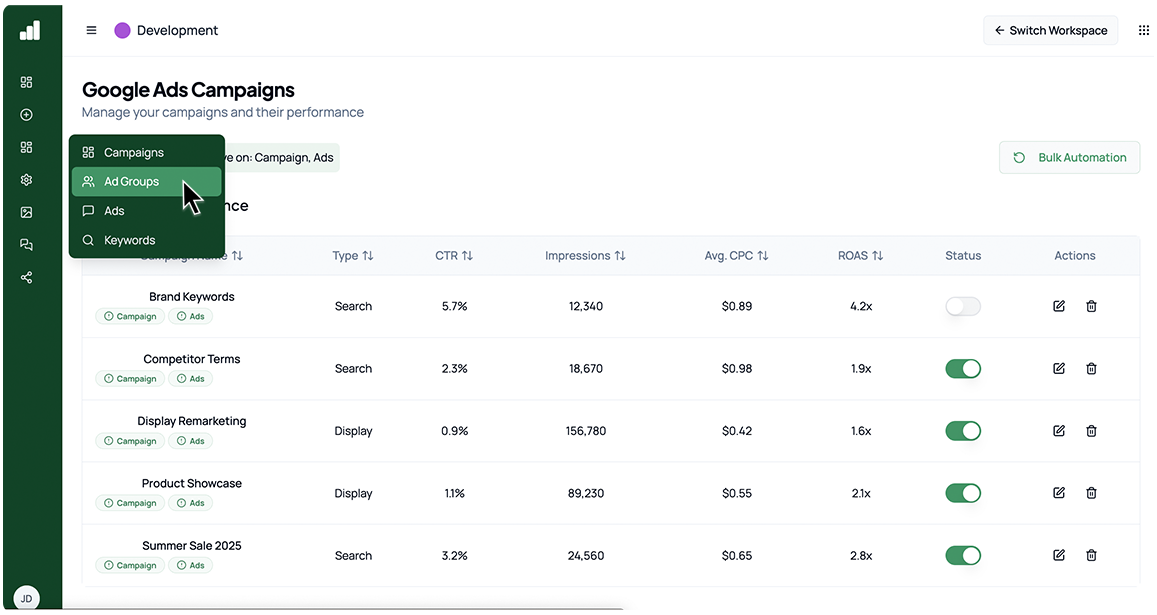The height and width of the screenshot is (615, 1157).
Task: Select the 4.2x ROAS value
Action: pos(861,306)
